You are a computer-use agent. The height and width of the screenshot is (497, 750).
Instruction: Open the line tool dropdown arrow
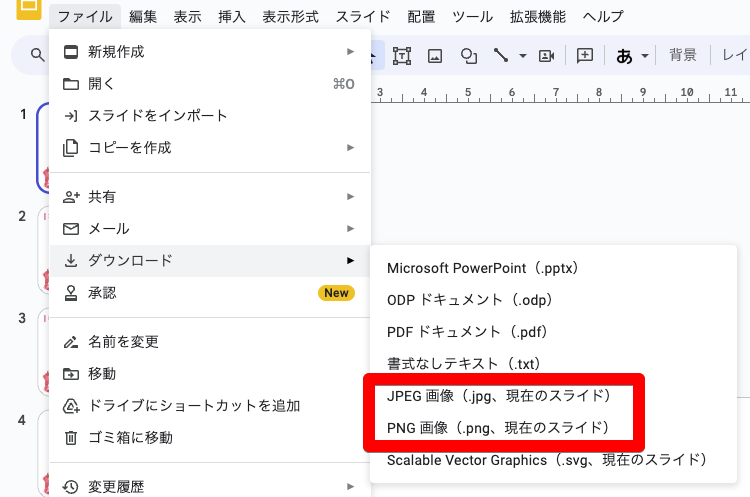pos(522,56)
